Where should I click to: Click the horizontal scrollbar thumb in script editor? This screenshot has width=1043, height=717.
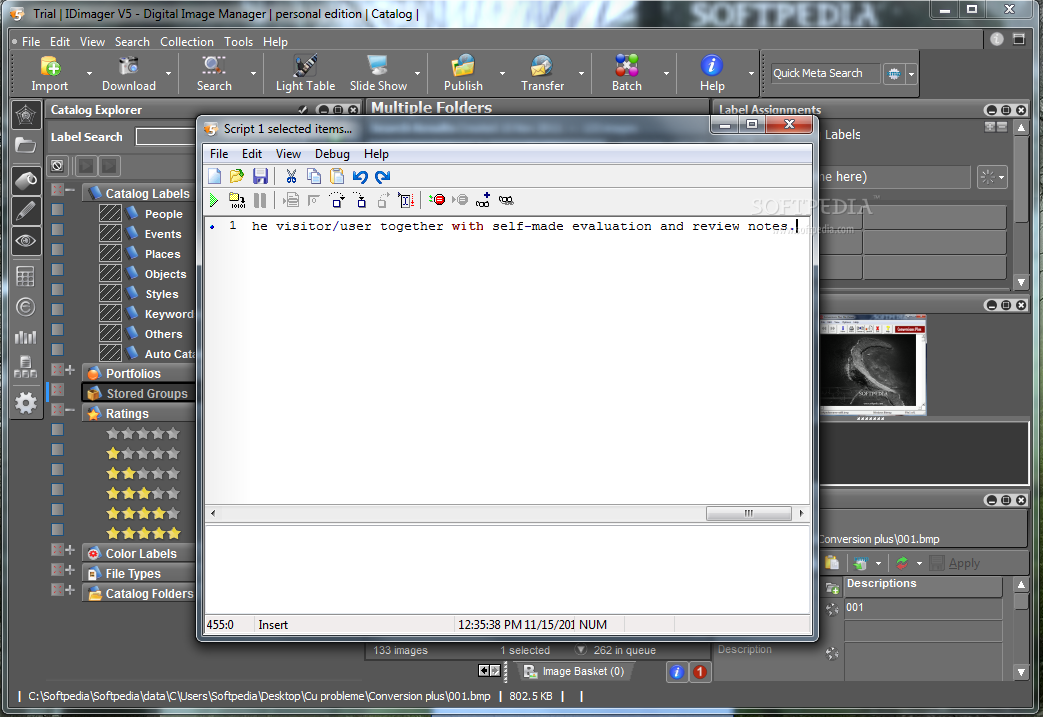pyautogui.click(x=748, y=513)
